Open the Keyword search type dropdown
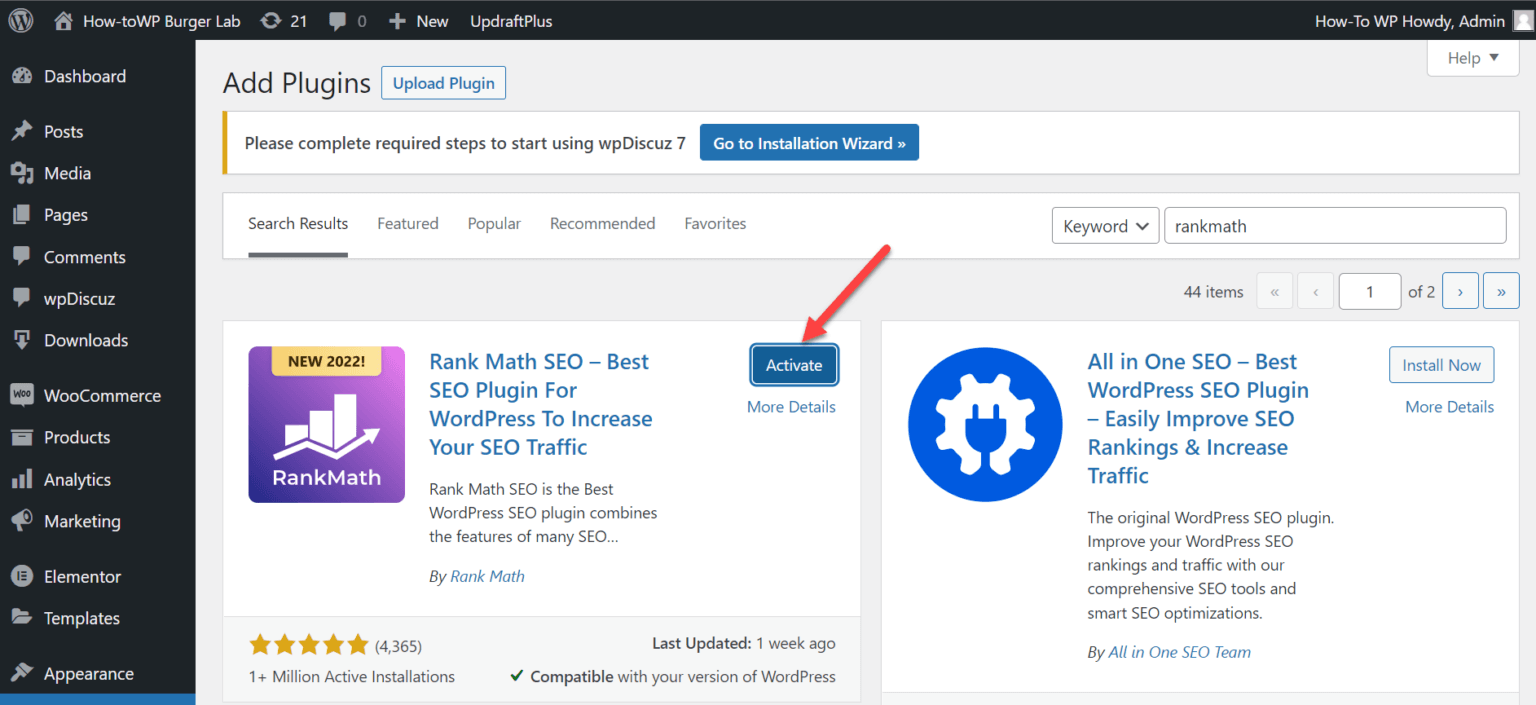The height and width of the screenshot is (705, 1536). pos(1105,226)
